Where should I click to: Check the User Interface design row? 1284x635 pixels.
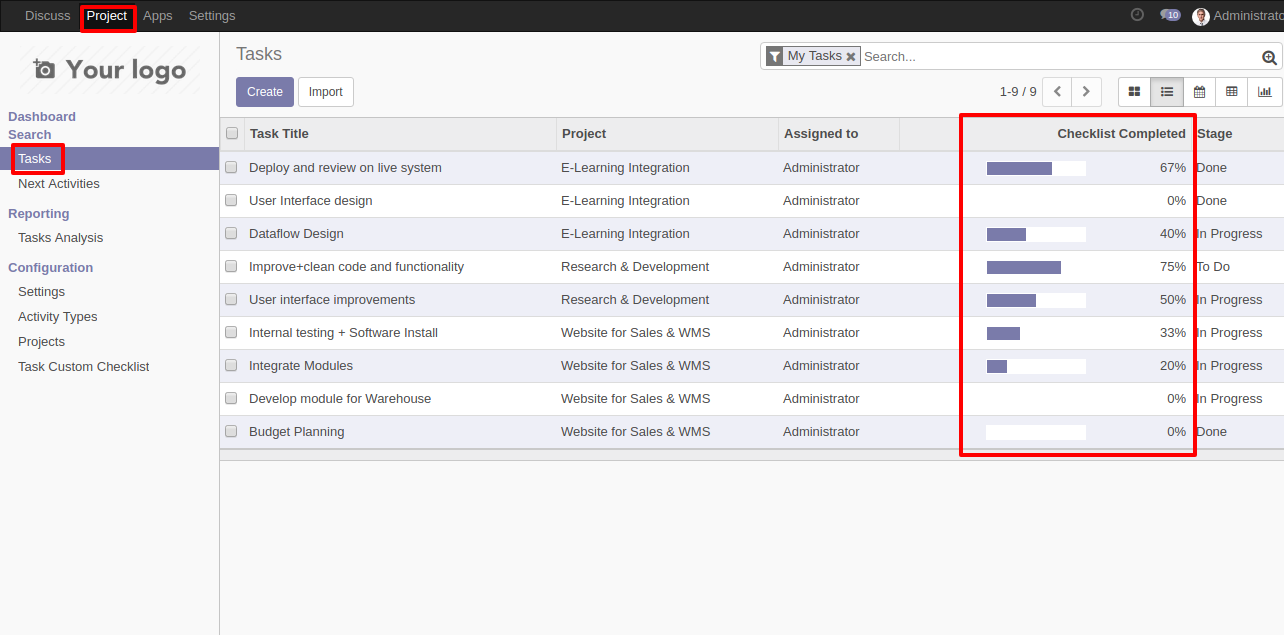[231, 201]
